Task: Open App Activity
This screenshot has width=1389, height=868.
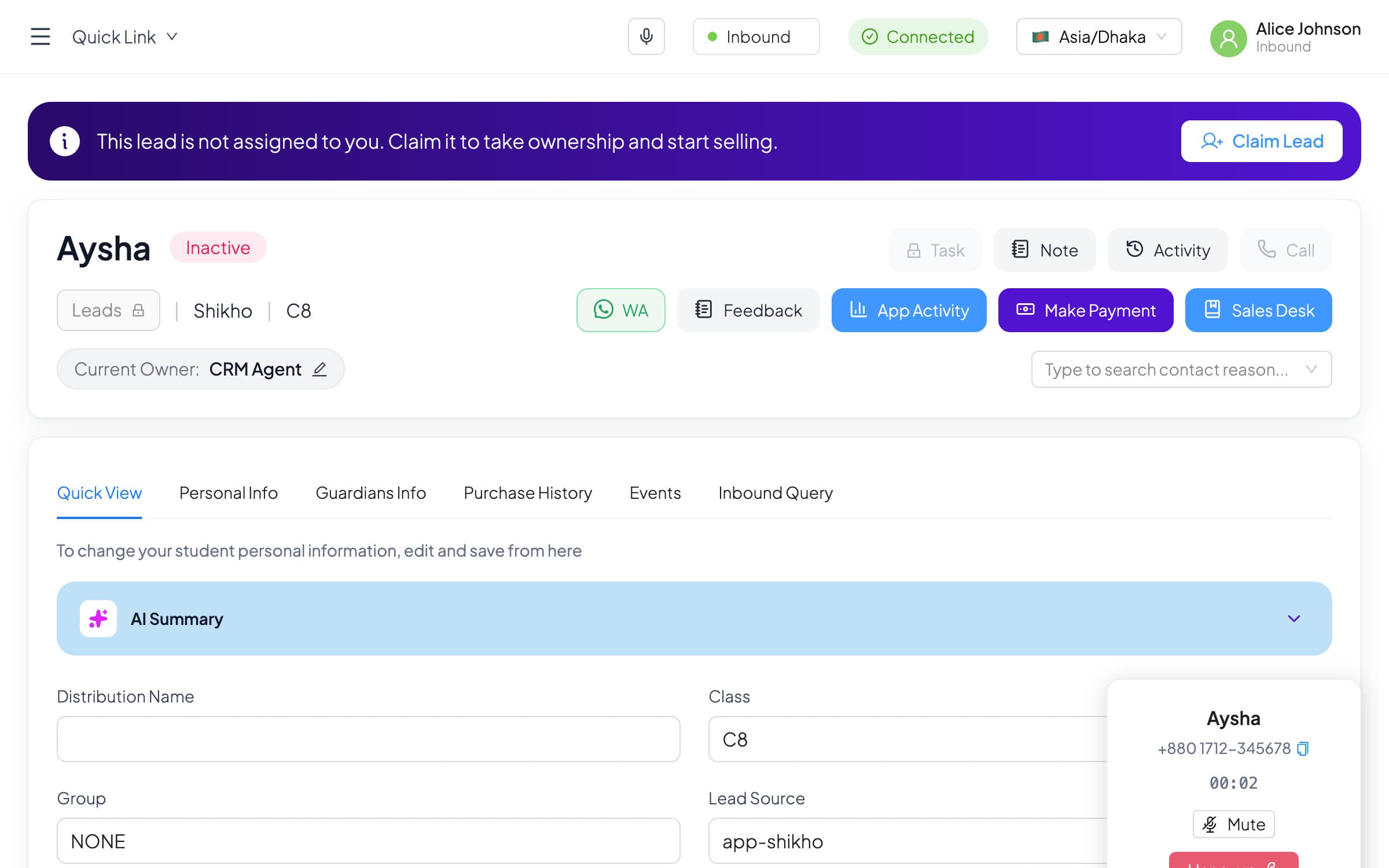Action: tap(909, 310)
